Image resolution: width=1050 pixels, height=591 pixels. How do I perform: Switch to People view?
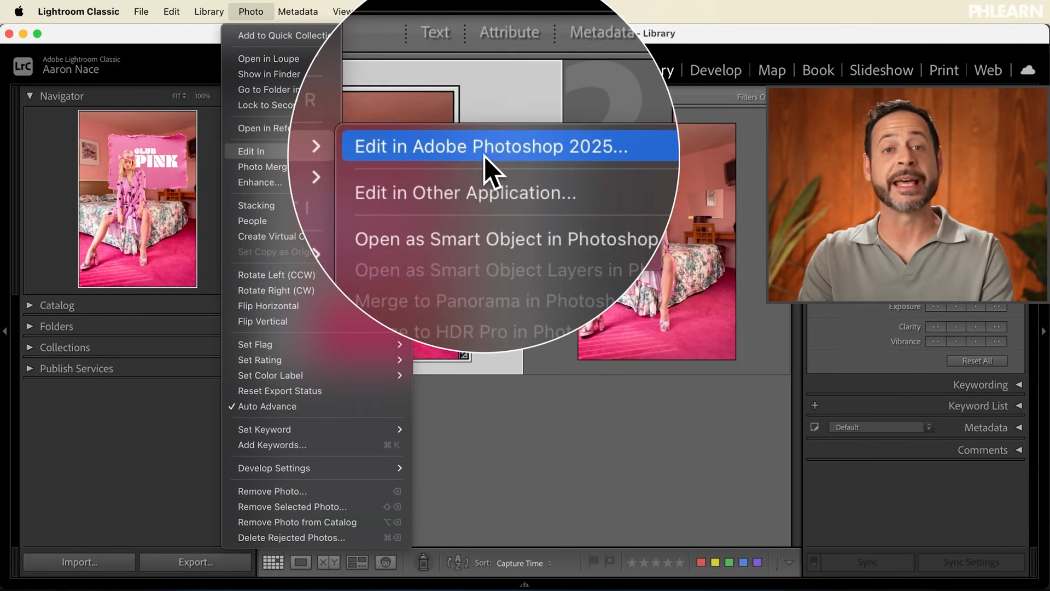[386, 562]
